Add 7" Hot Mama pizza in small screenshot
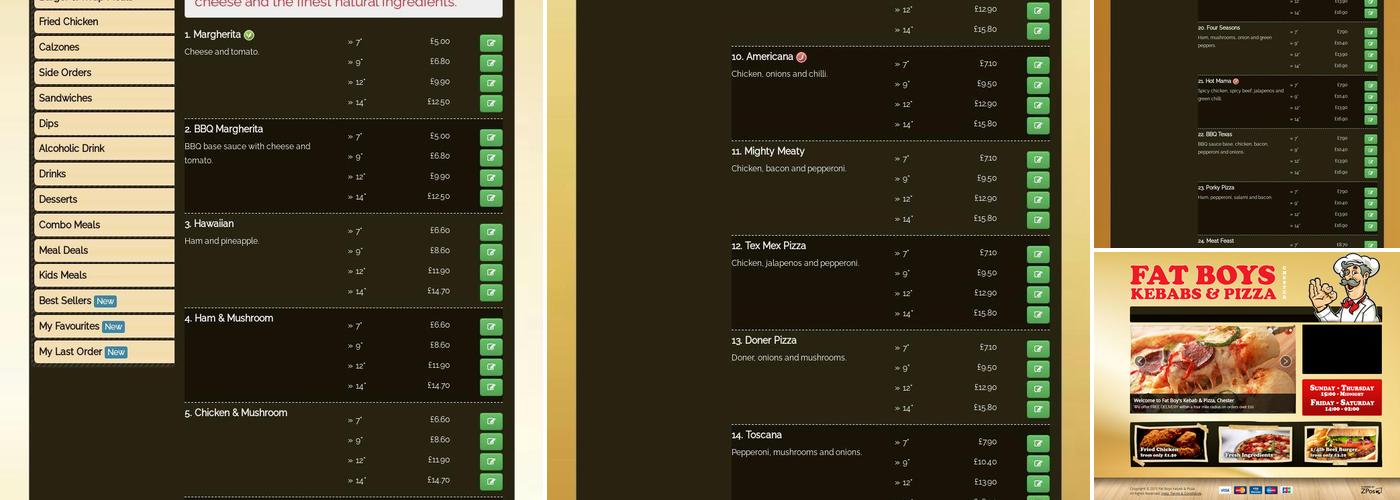The height and width of the screenshot is (500, 1400). click(1371, 86)
